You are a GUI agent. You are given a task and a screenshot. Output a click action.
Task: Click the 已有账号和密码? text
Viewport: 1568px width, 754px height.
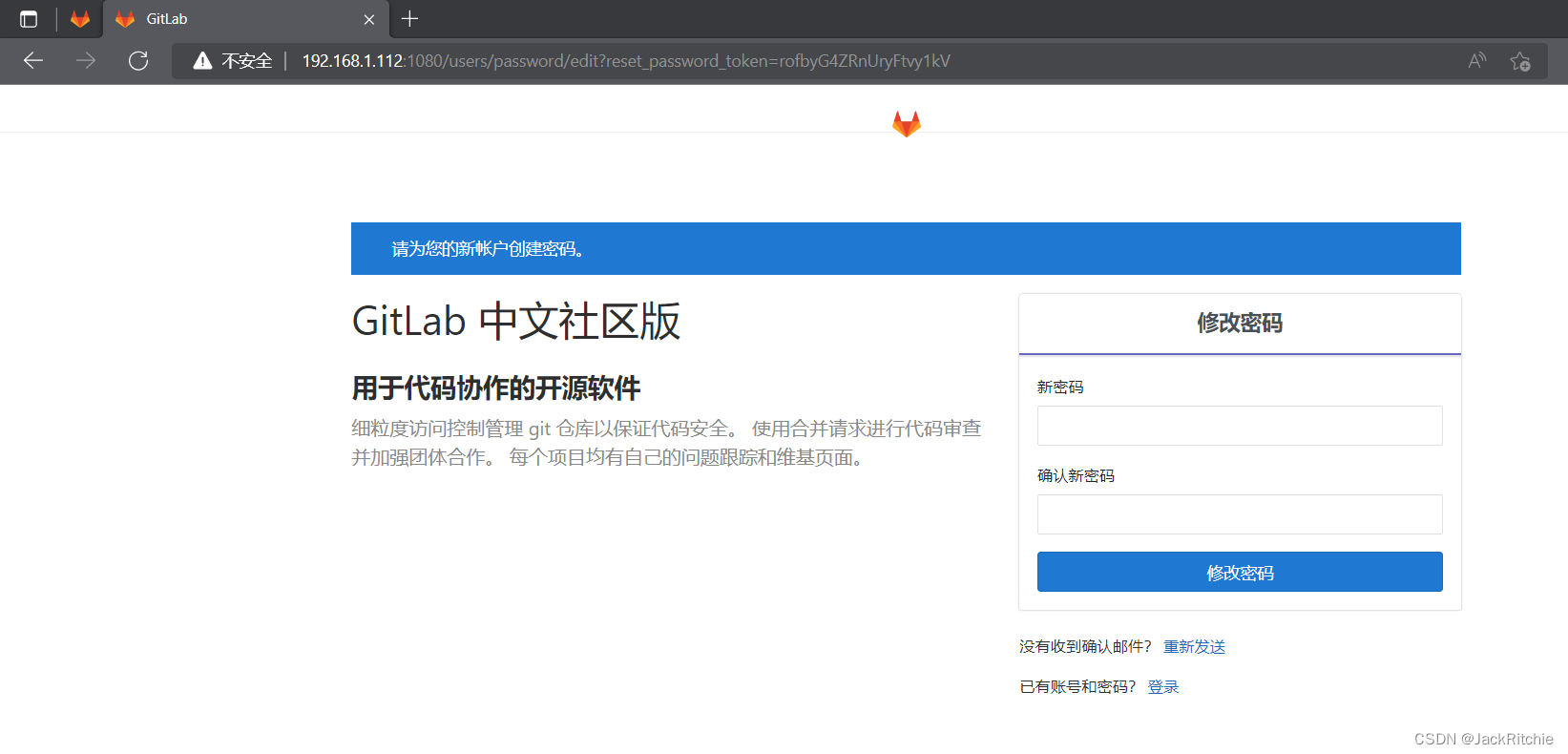coord(1077,687)
